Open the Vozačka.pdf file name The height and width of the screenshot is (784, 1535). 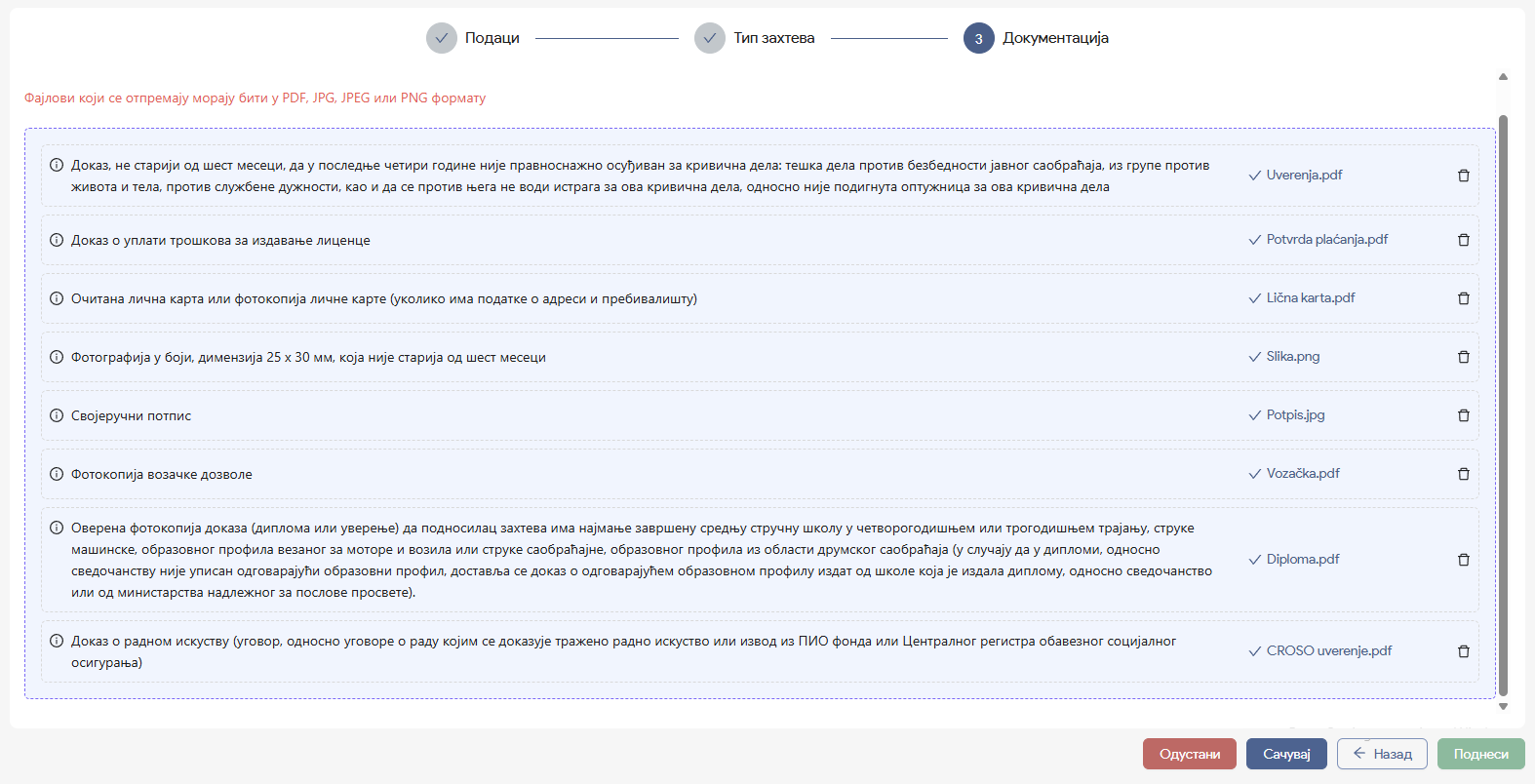coord(1303,473)
